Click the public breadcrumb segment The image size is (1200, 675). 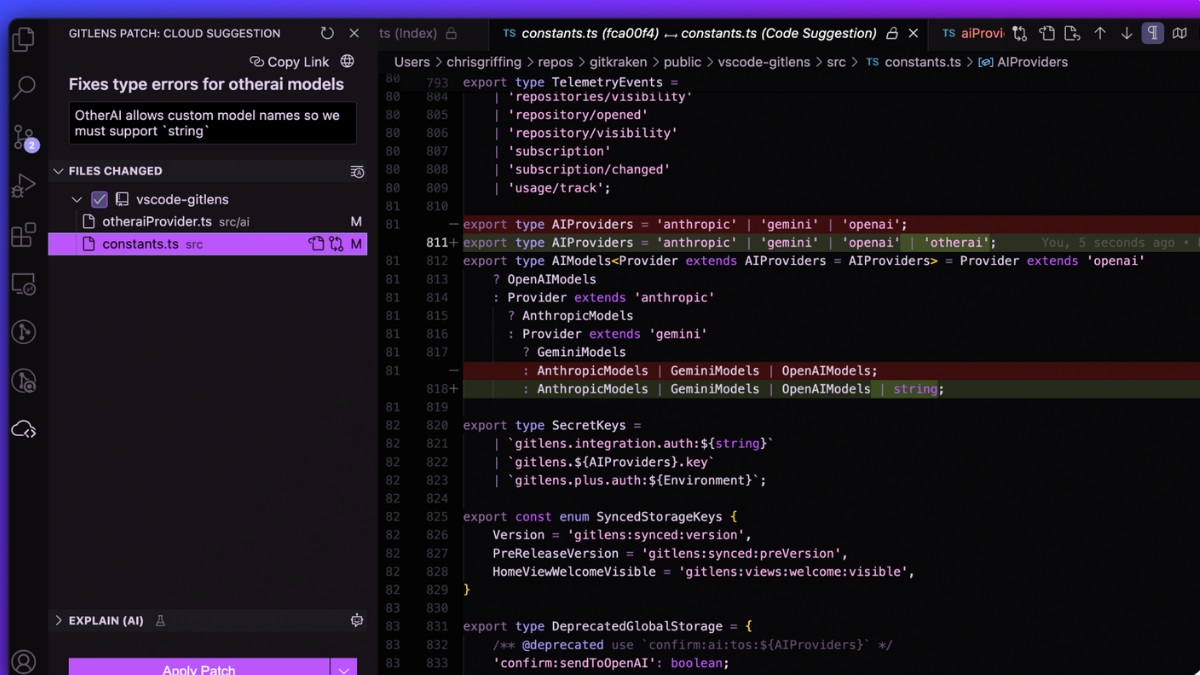[x=683, y=62]
